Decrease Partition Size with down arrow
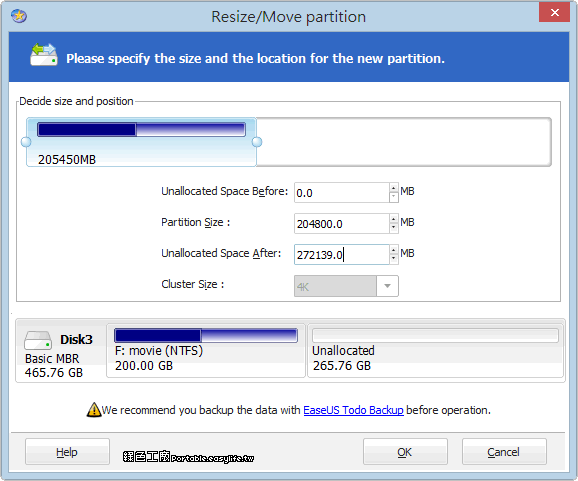The height and width of the screenshot is (481, 578). click(394, 228)
